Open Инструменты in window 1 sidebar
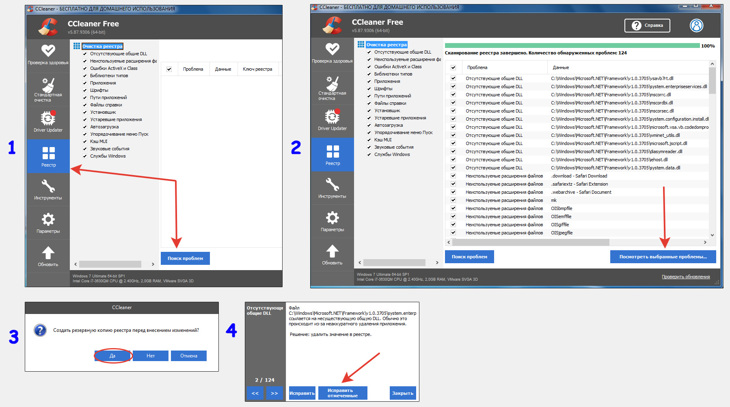The width and height of the screenshot is (730, 407). 48,190
